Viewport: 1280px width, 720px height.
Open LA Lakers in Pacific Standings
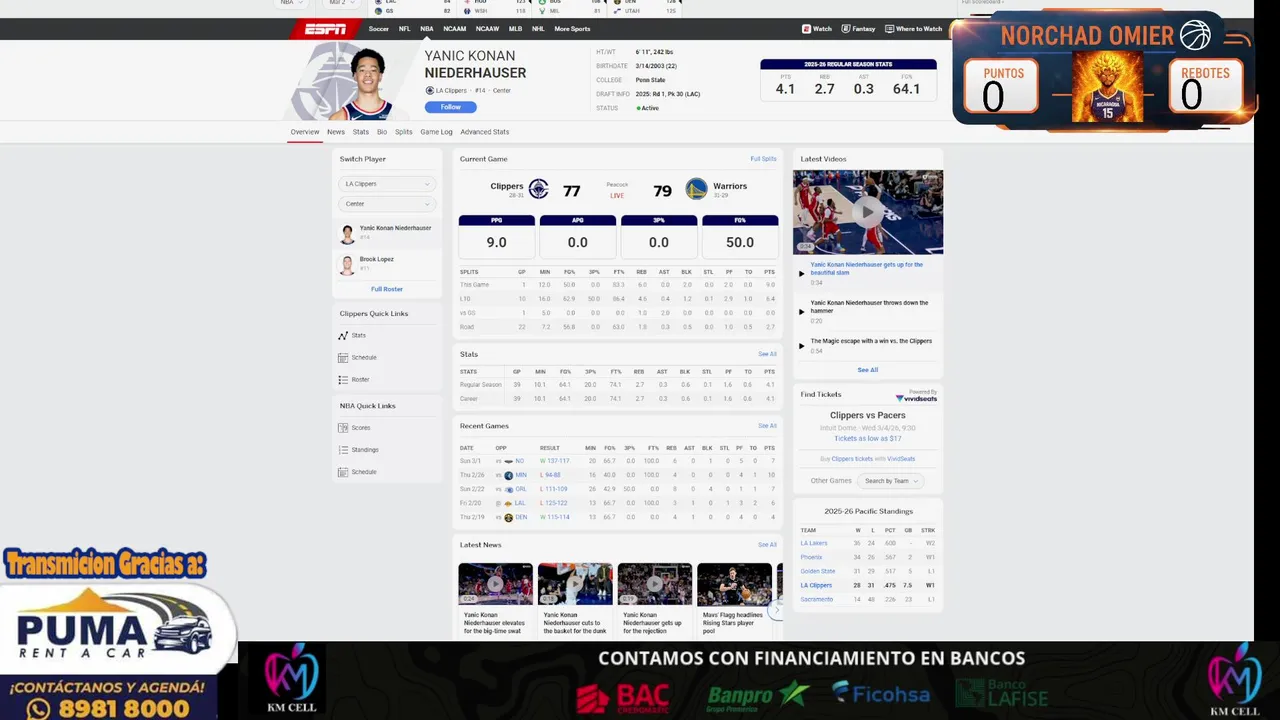click(x=814, y=543)
